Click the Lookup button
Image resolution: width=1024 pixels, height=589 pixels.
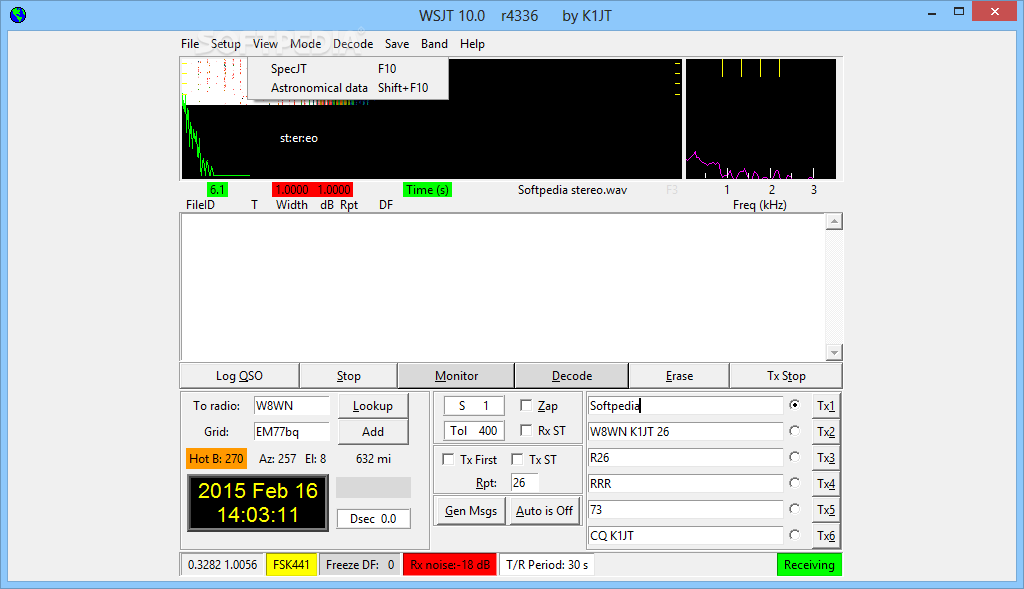(373, 406)
